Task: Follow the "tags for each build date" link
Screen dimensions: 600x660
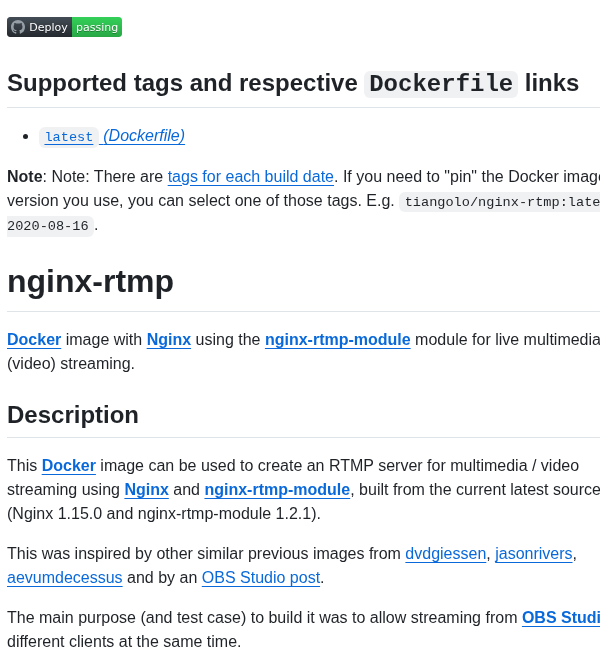Action: click(251, 177)
